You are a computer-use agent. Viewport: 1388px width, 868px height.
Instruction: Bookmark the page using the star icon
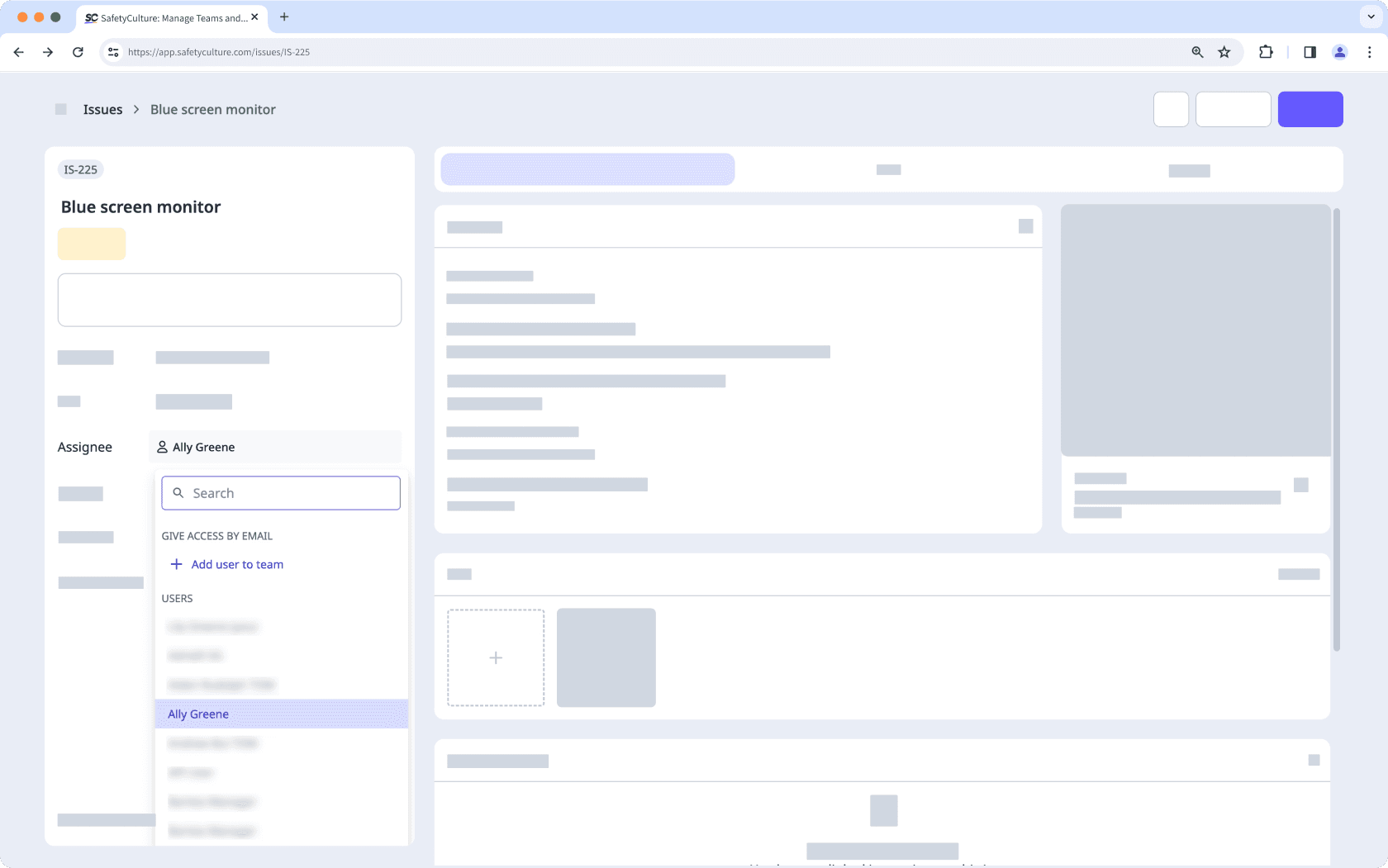pyautogui.click(x=1224, y=51)
